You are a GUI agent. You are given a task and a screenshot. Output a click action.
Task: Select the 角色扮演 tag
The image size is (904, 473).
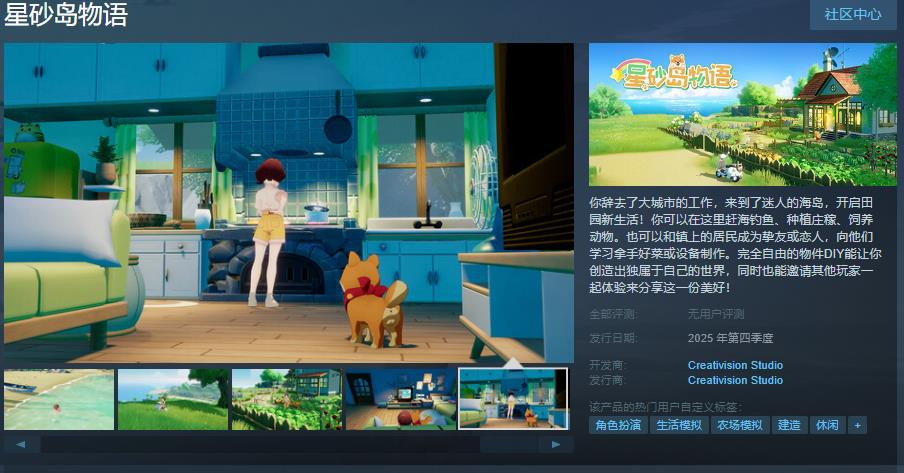(617, 425)
